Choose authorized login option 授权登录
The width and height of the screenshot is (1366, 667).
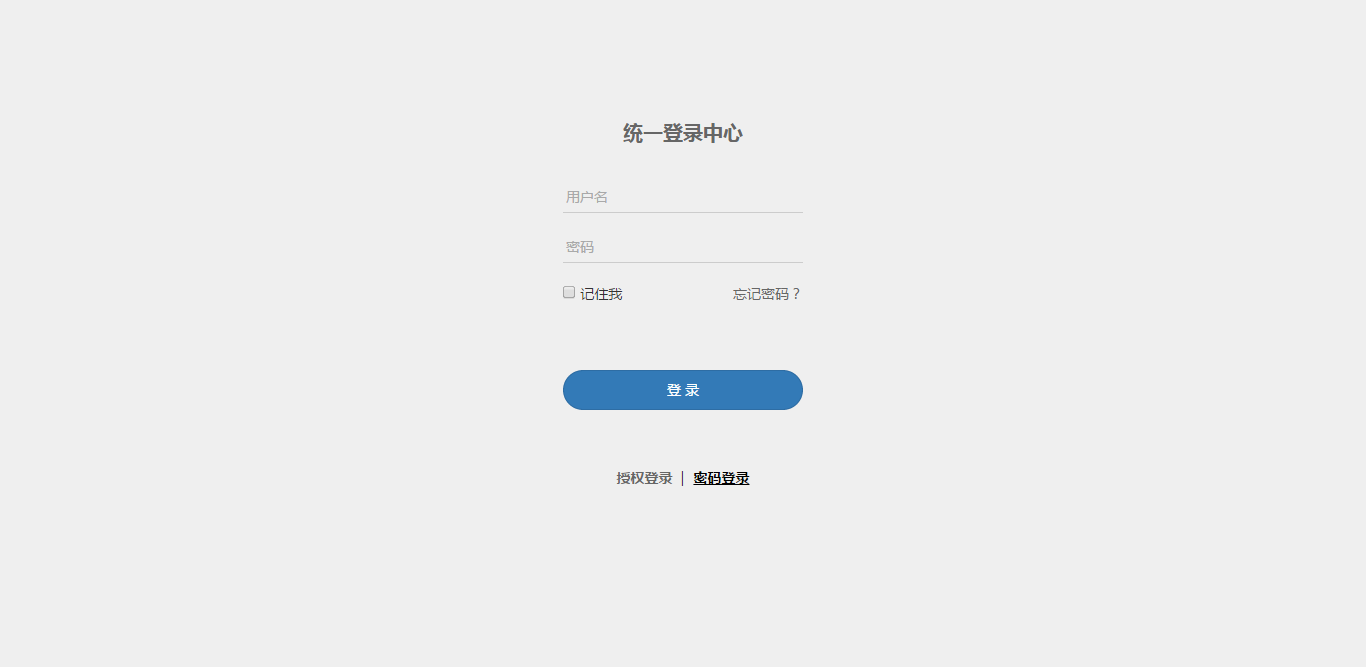point(644,478)
